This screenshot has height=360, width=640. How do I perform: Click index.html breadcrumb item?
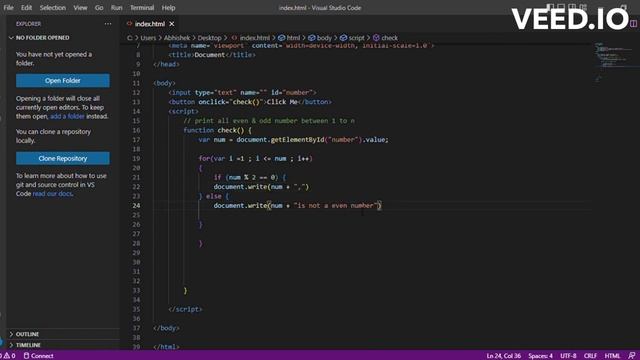click(x=251, y=38)
